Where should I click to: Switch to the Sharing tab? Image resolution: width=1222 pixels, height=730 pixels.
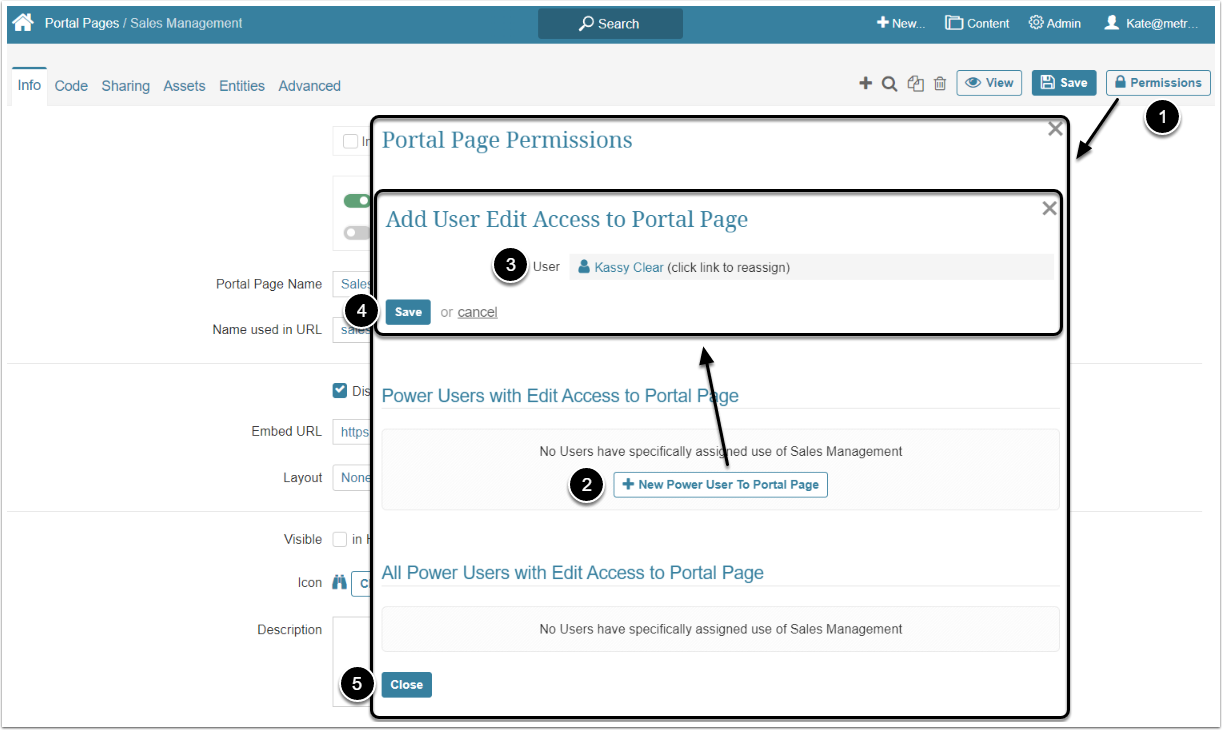tap(125, 86)
